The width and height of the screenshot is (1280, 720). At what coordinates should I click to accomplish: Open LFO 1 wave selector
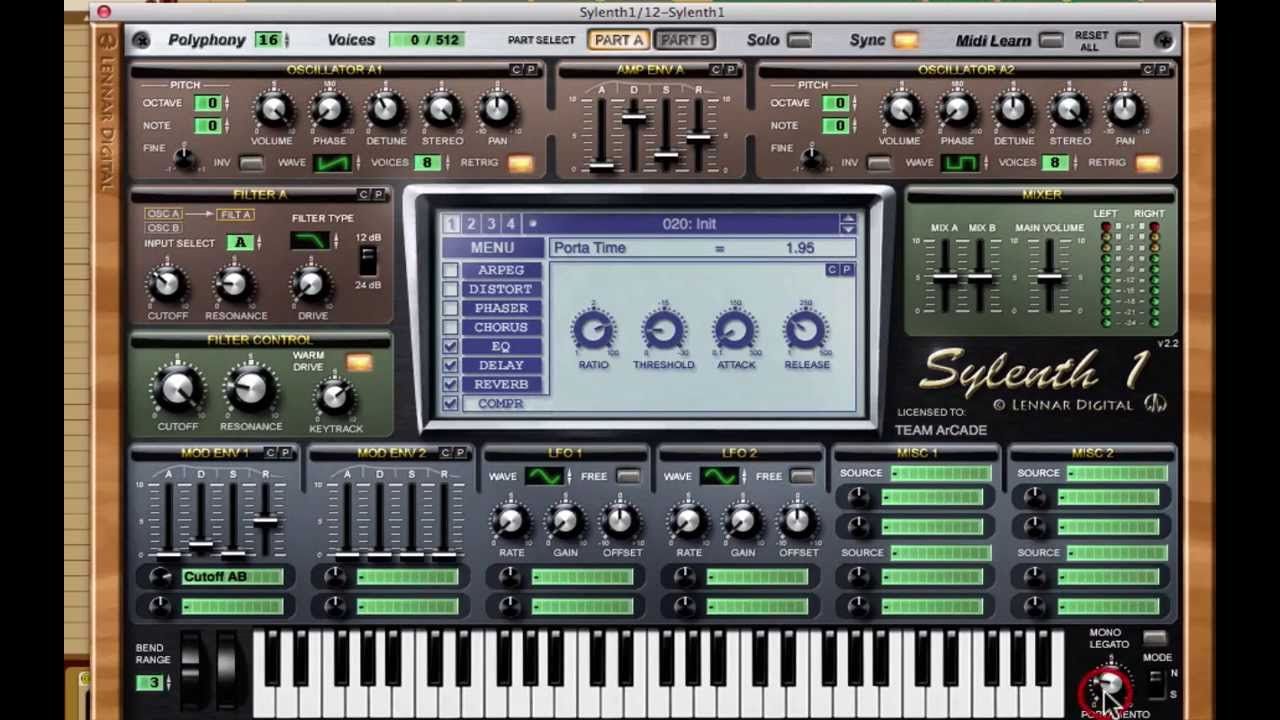(545, 476)
